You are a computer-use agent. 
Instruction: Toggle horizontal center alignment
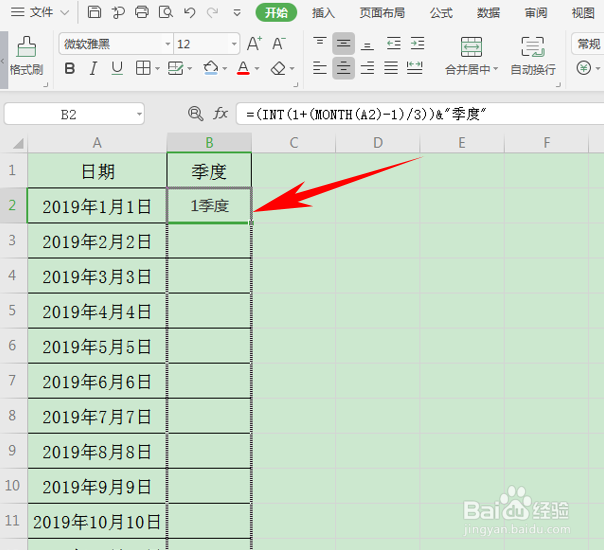click(x=343, y=68)
